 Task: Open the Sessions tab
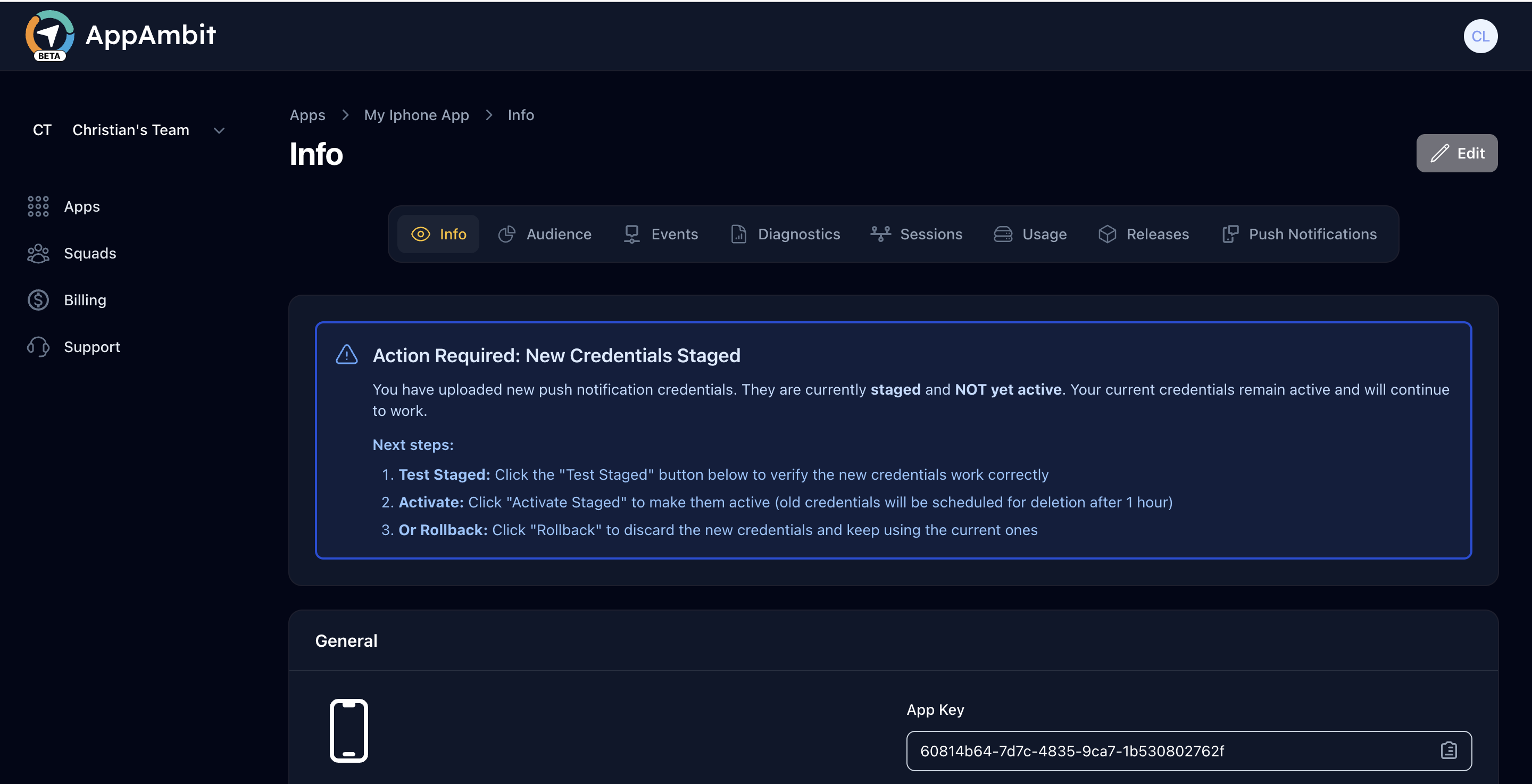pyautogui.click(x=917, y=235)
